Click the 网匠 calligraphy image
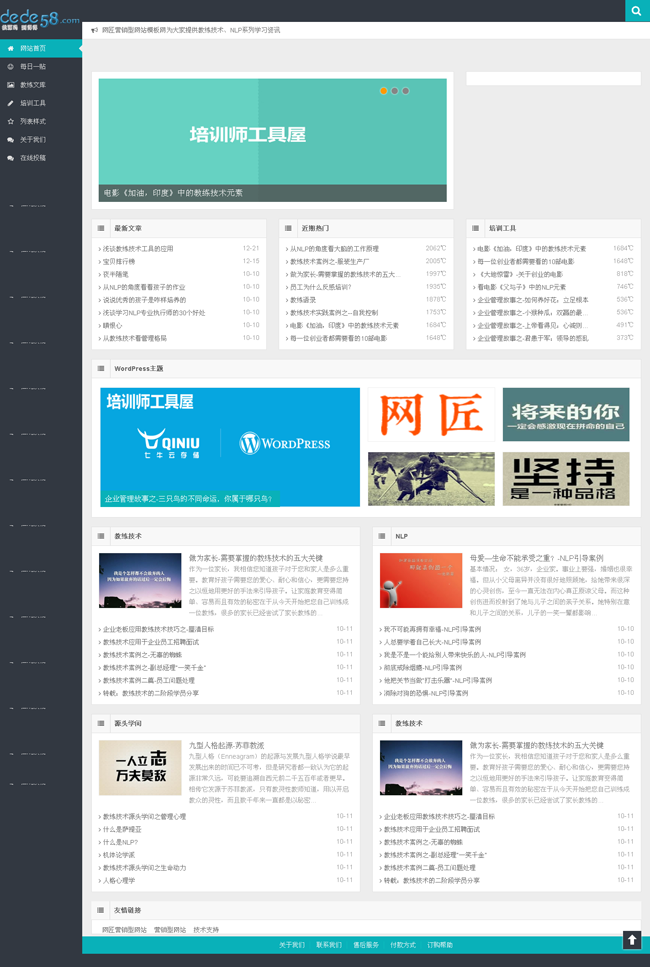650x967 pixels. pyautogui.click(x=431, y=414)
